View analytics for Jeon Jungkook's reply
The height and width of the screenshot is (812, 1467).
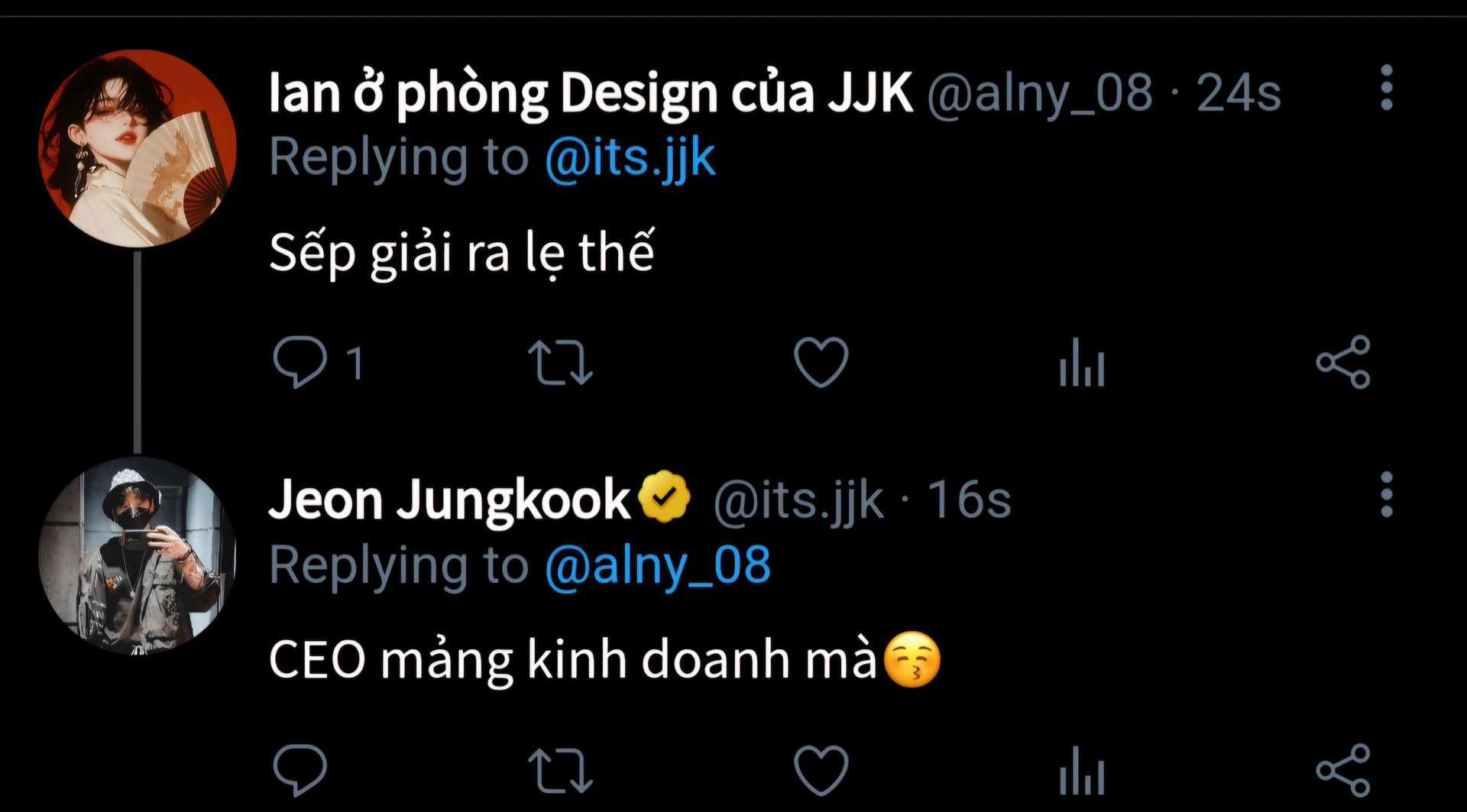[1081, 771]
